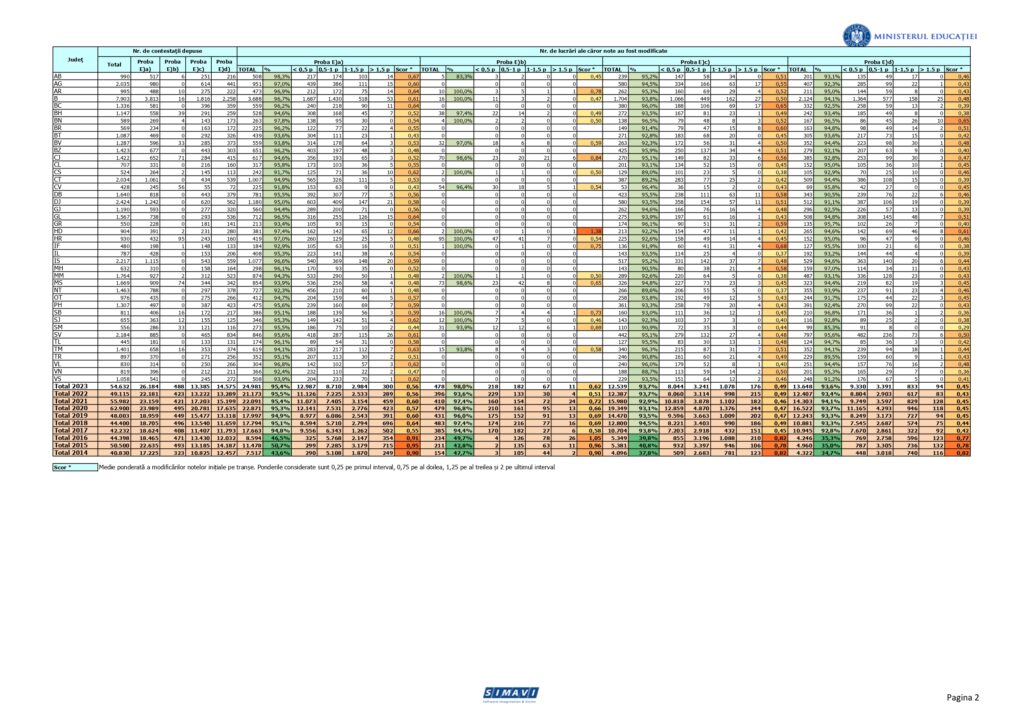
Task: Click the Total column header under contestații
Action: [x=115, y=64]
